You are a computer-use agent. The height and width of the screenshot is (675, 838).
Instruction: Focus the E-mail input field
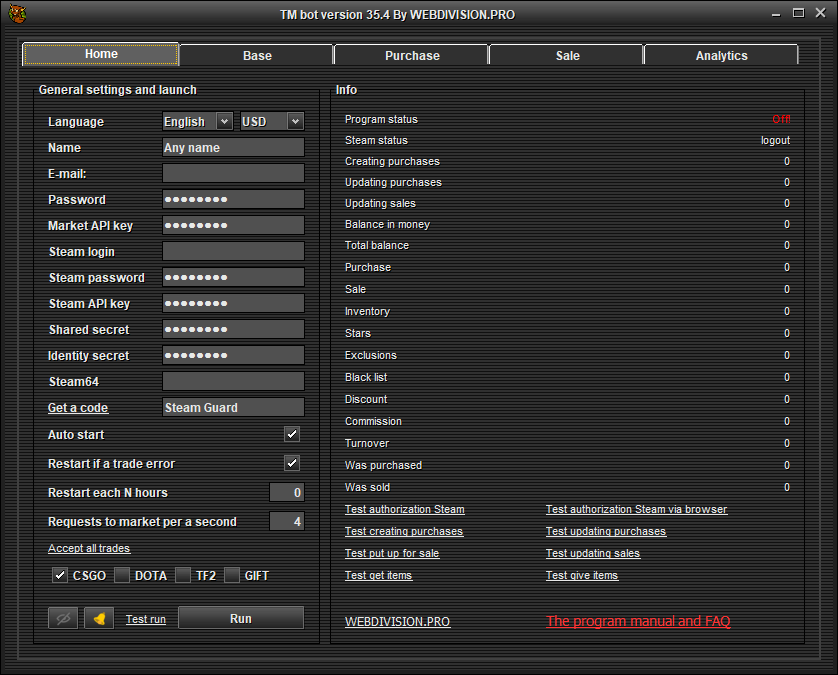[x=233, y=173]
